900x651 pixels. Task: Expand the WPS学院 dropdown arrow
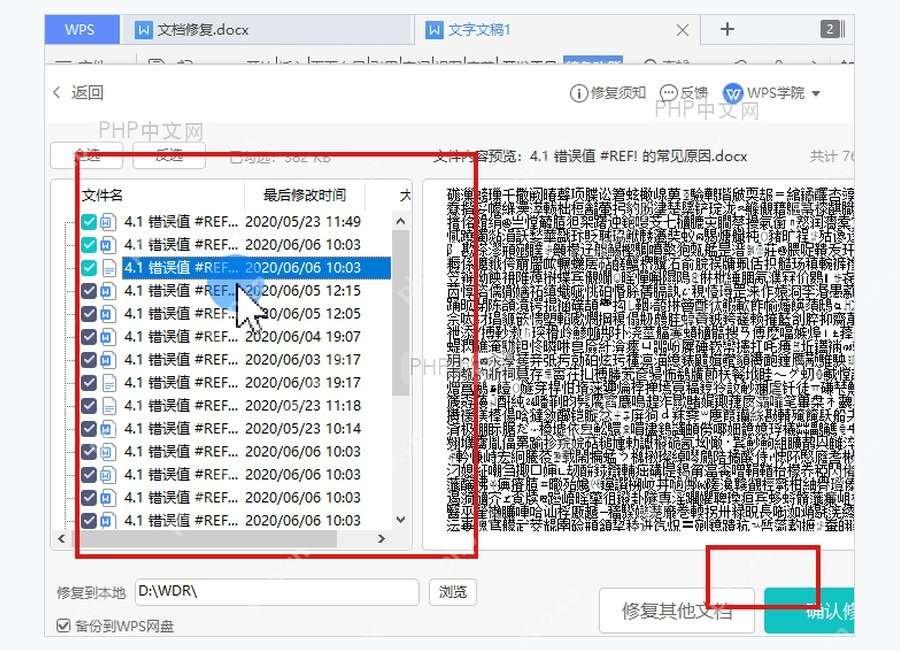(816, 93)
